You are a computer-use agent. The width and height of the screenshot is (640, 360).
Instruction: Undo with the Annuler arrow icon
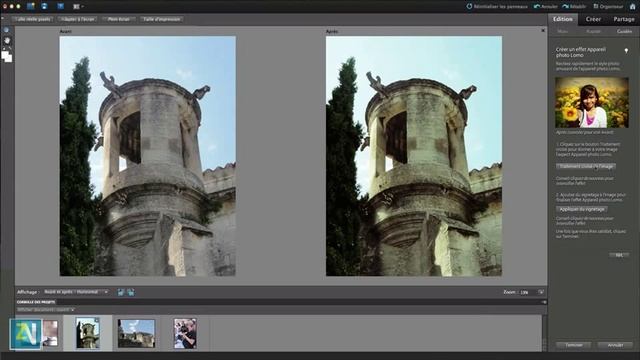(537, 6)
